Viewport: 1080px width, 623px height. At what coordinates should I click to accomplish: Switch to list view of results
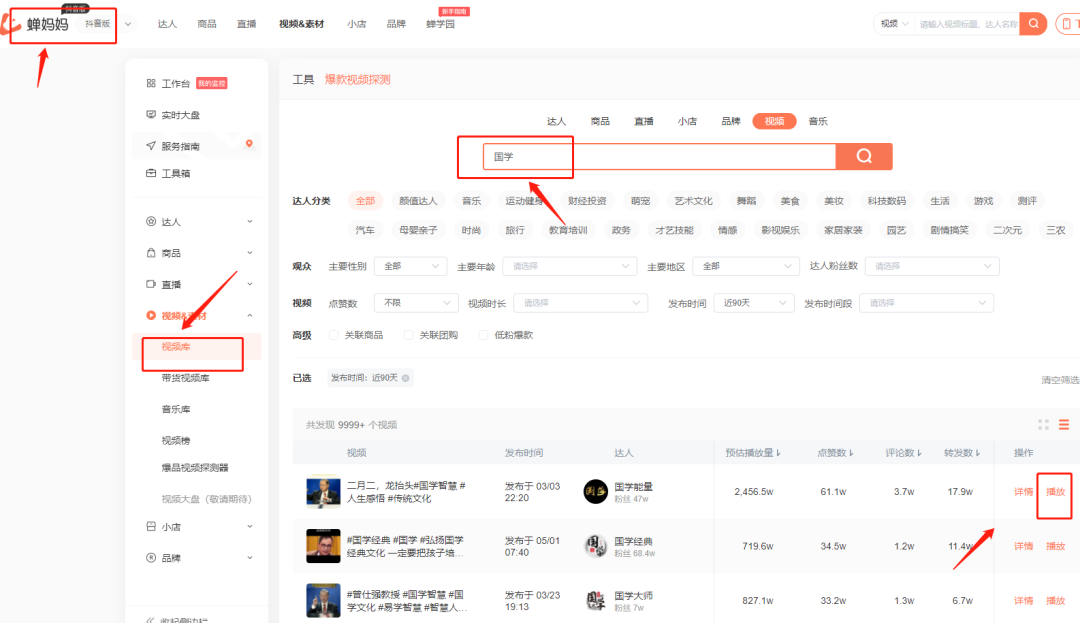(x=1064, y=425)
